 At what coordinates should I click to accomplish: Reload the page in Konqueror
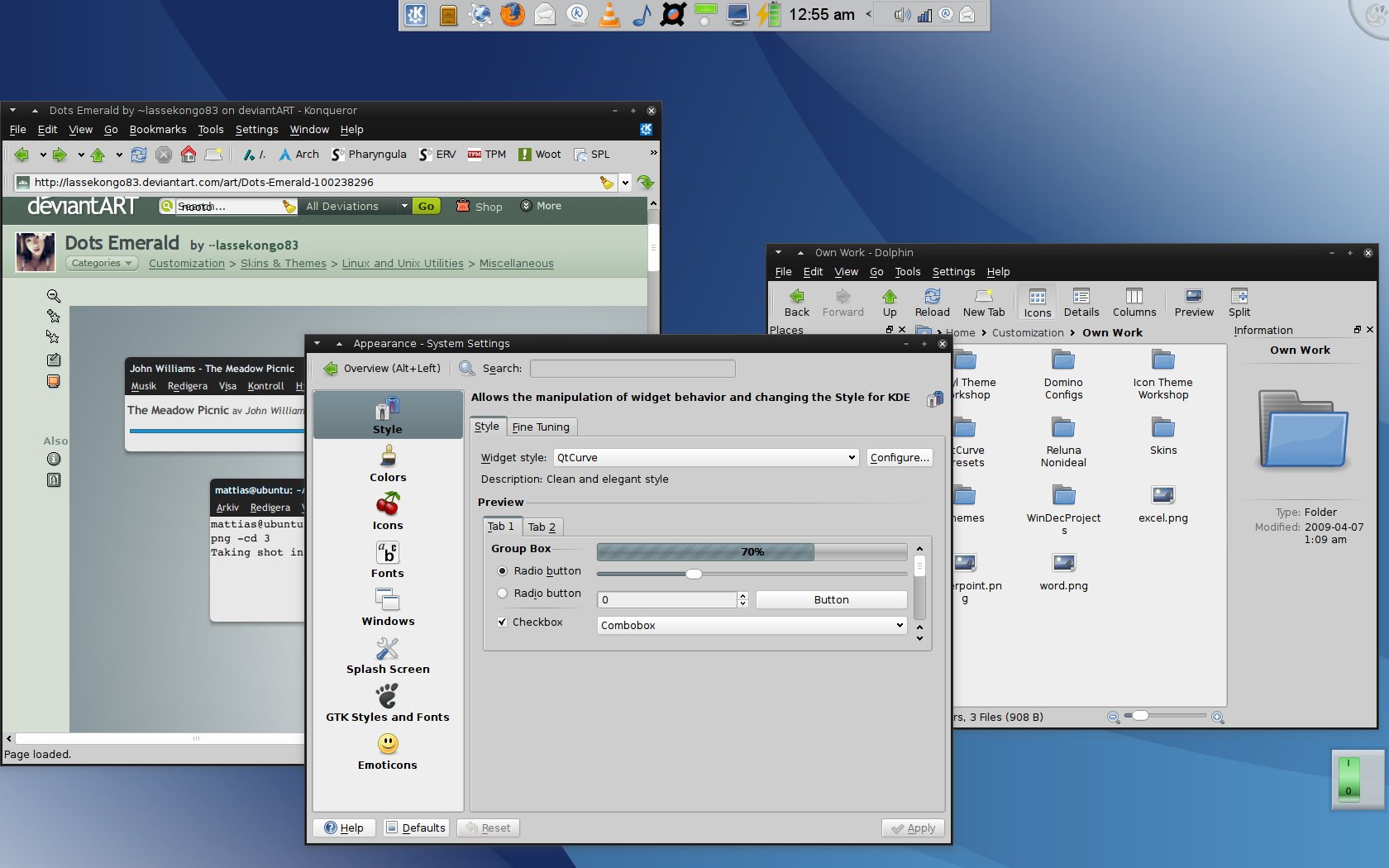[139, 155]
